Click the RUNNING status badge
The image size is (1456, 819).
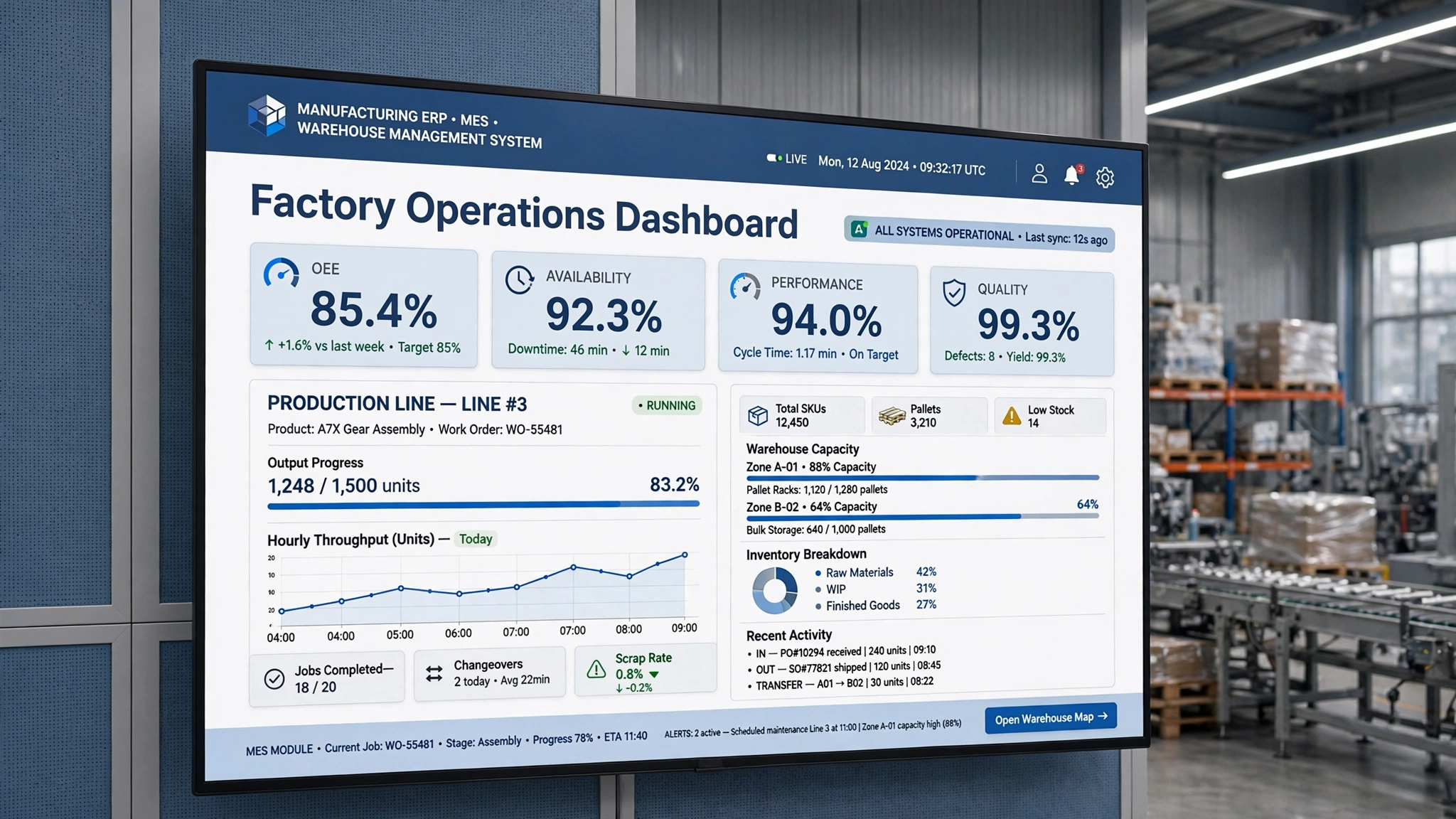[x=667, y=405]
